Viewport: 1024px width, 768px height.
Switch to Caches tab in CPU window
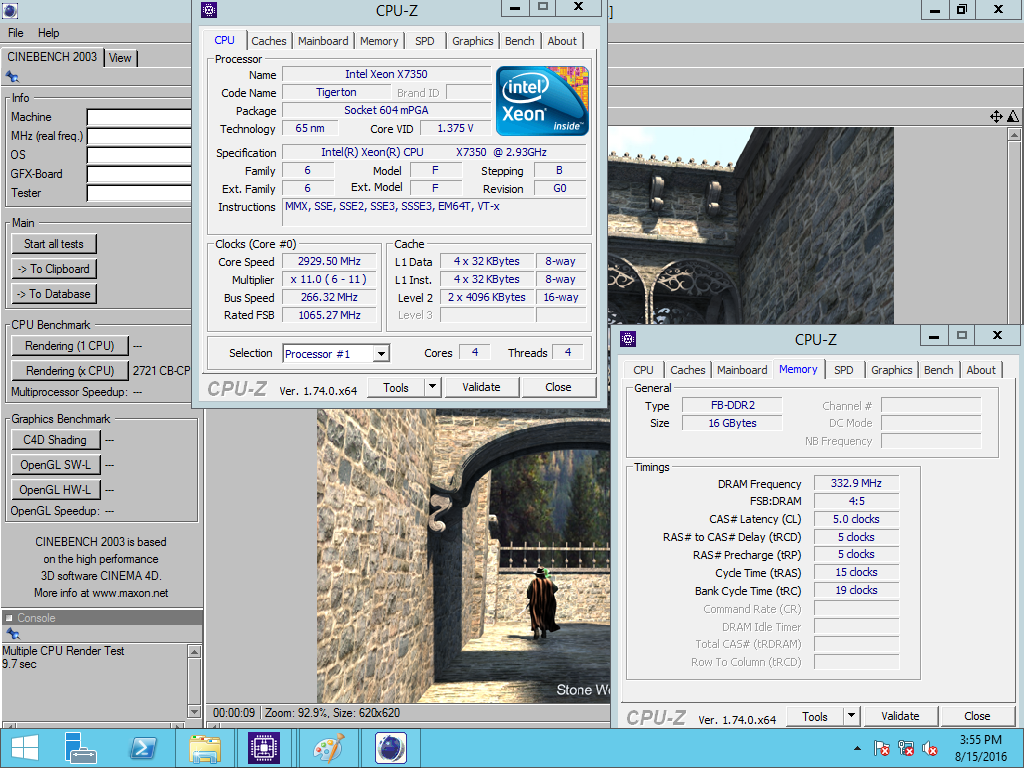tap(269, 41)
